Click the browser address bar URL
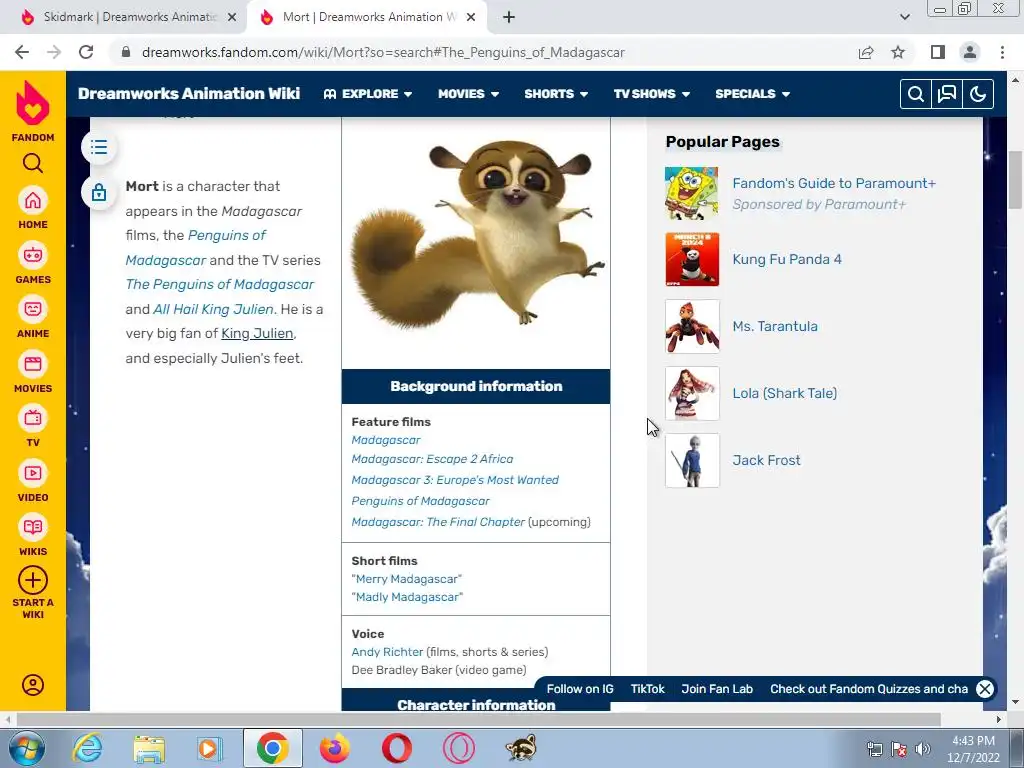 coord(383,52)
